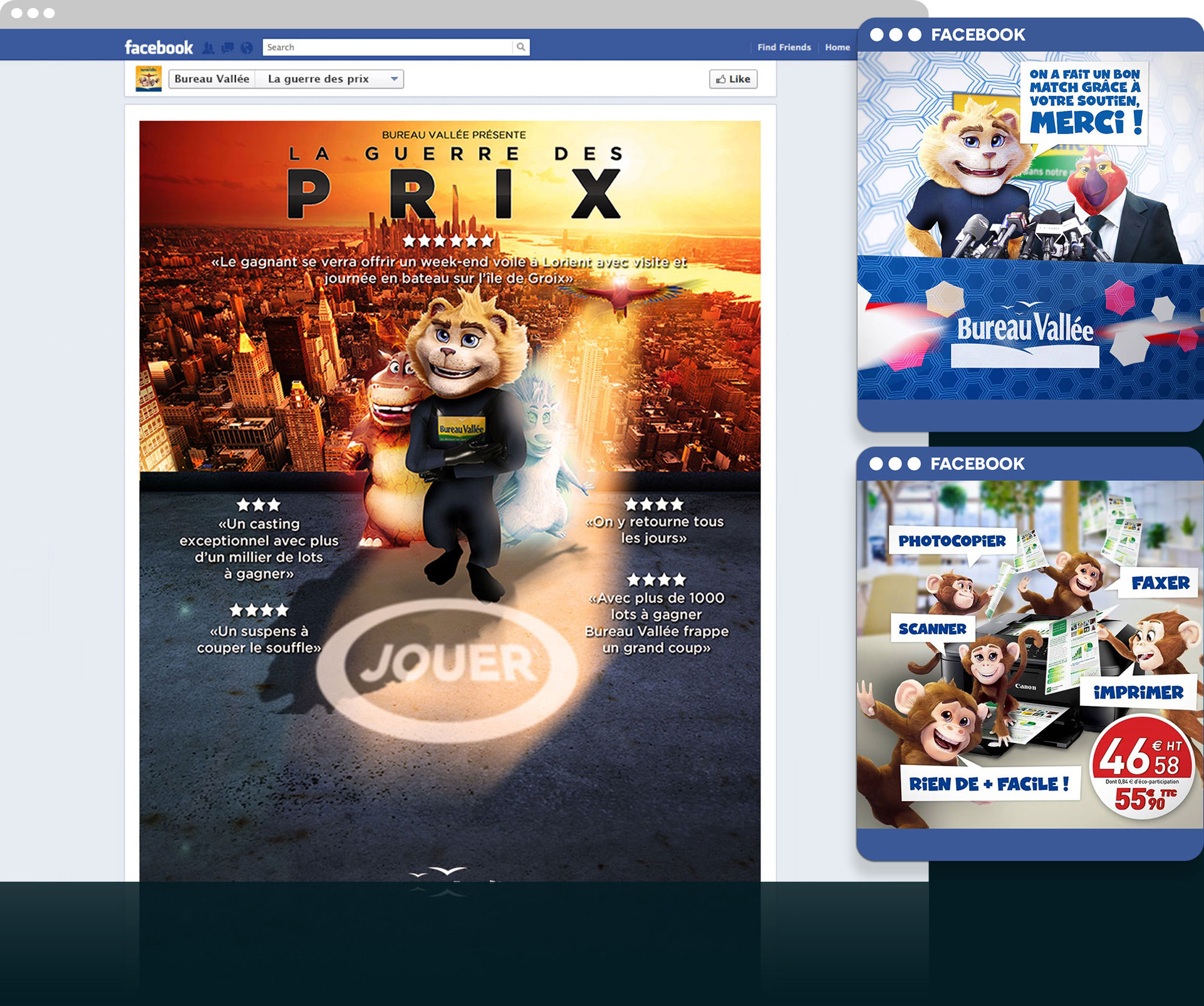Open the Find Friends link
The height and width of the screenshot is (1006, 1204).
tap(784, 47)
